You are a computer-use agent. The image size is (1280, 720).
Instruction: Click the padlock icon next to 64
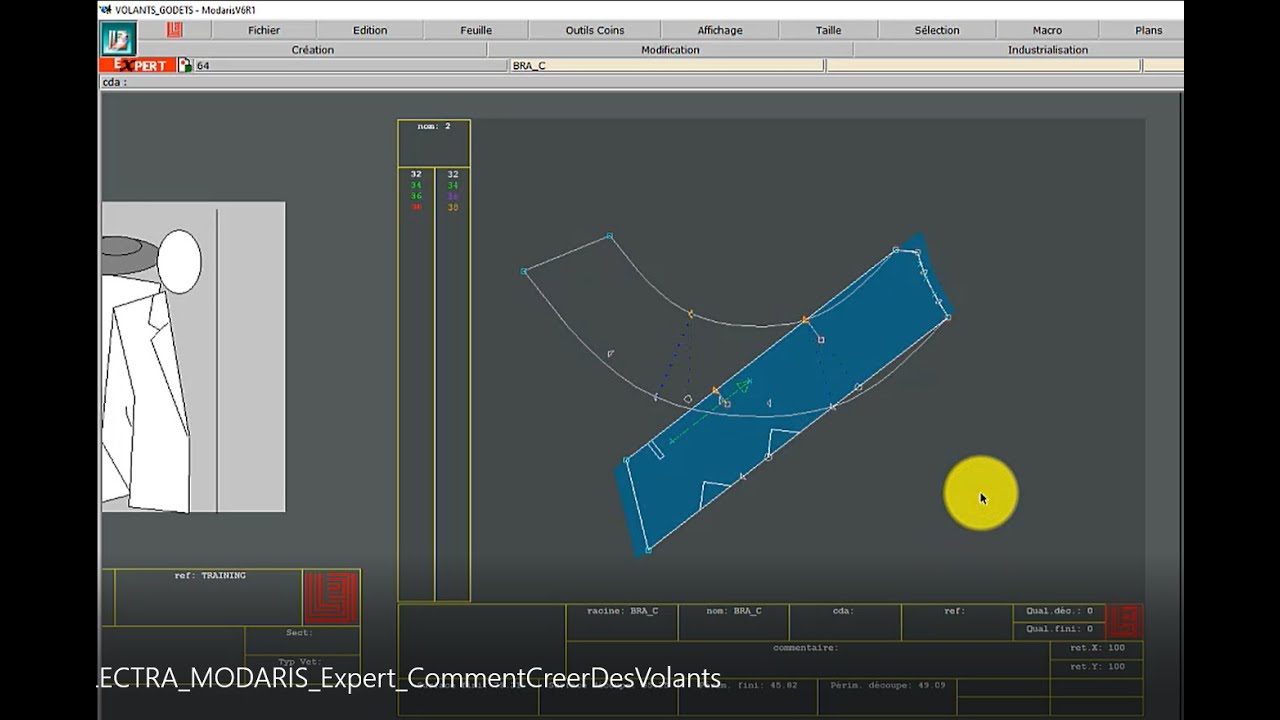185,65
